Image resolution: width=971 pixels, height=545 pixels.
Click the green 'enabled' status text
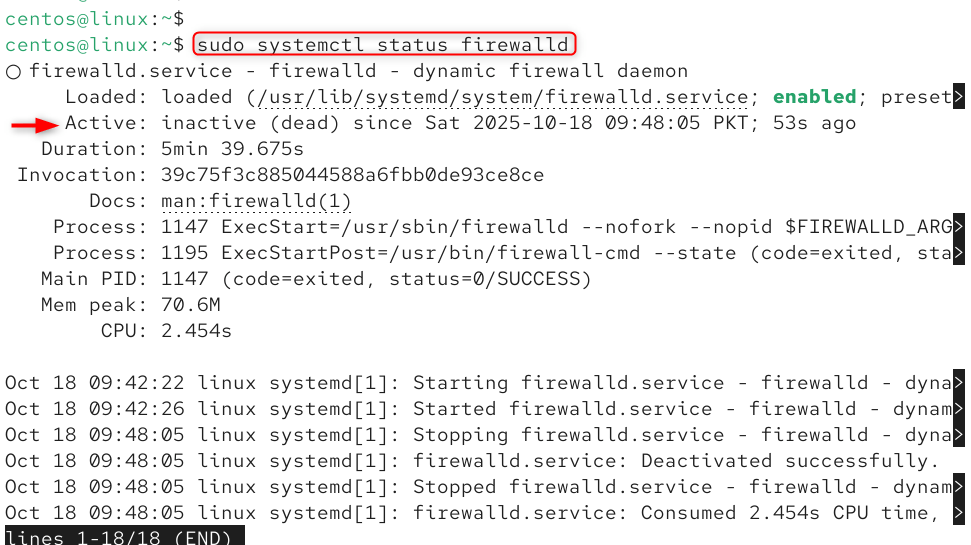[x=815, y=97]
